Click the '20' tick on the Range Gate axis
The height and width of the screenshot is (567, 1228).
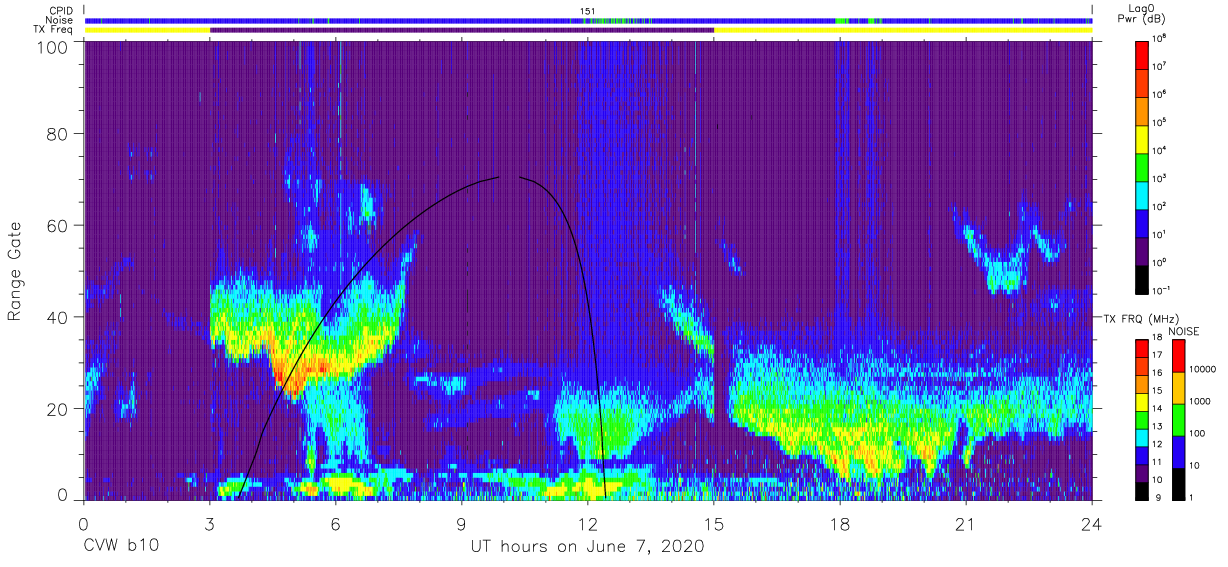[57, 409]
